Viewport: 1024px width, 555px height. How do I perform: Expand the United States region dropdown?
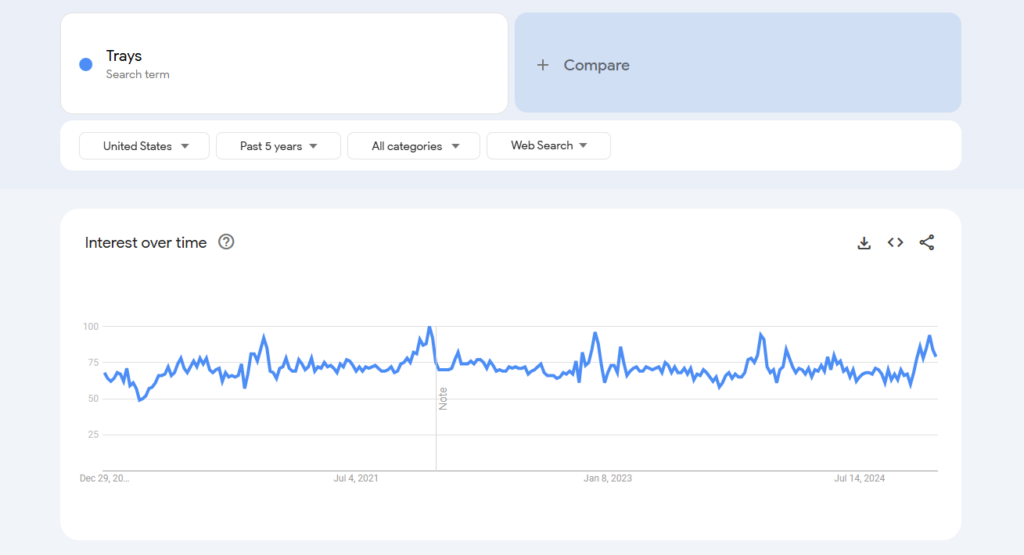144,146
